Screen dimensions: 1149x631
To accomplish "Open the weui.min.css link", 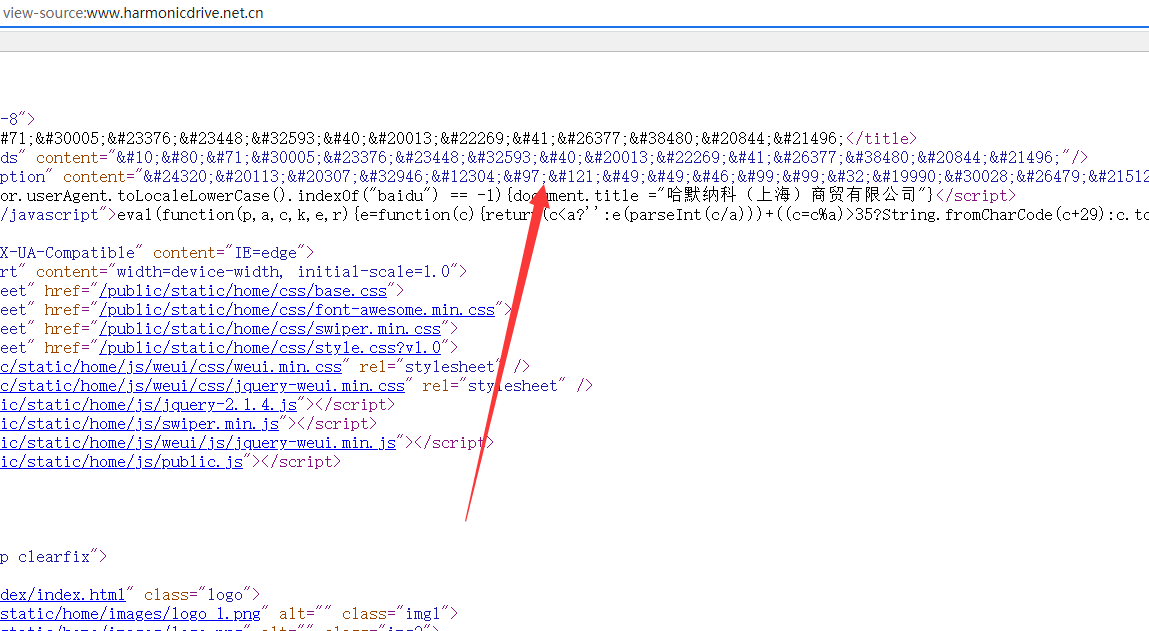I will [171, 367].
